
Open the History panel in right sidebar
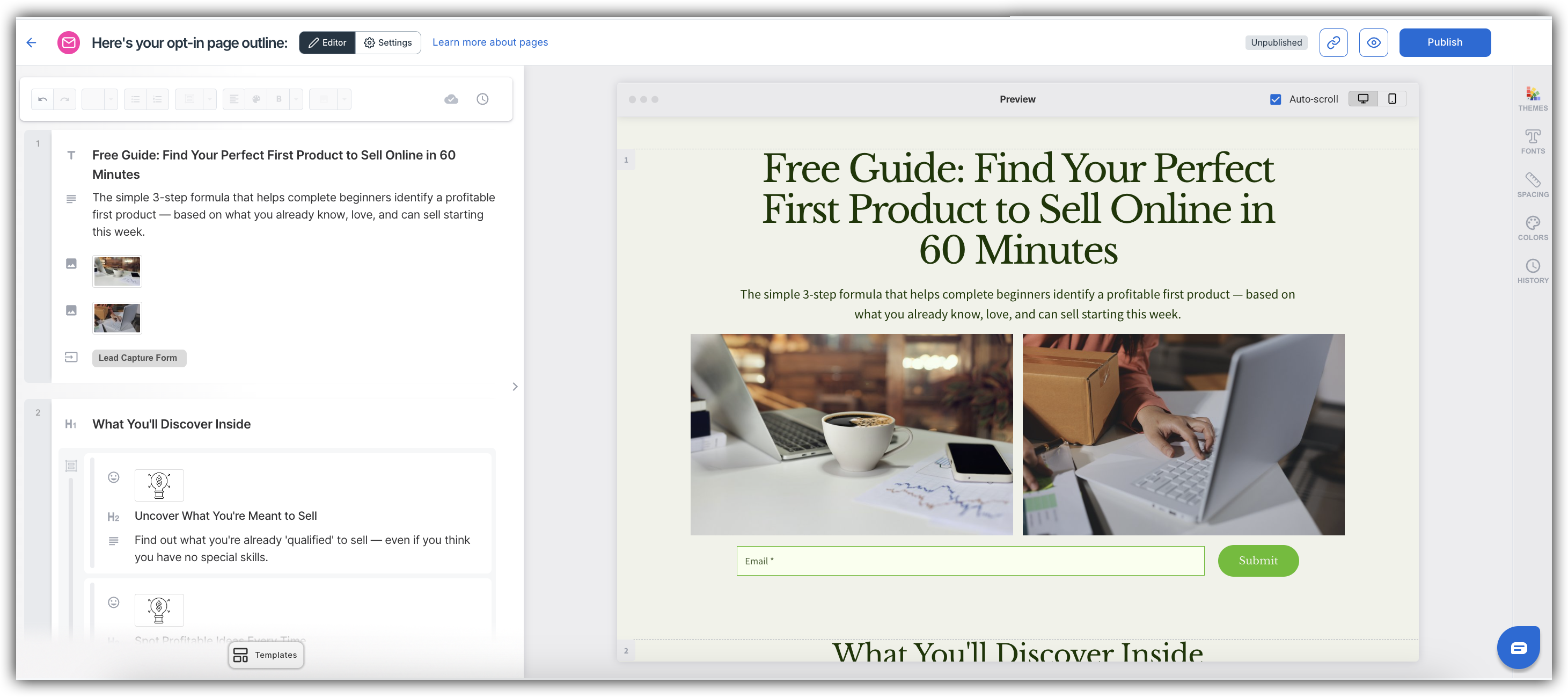(1532, 271)
